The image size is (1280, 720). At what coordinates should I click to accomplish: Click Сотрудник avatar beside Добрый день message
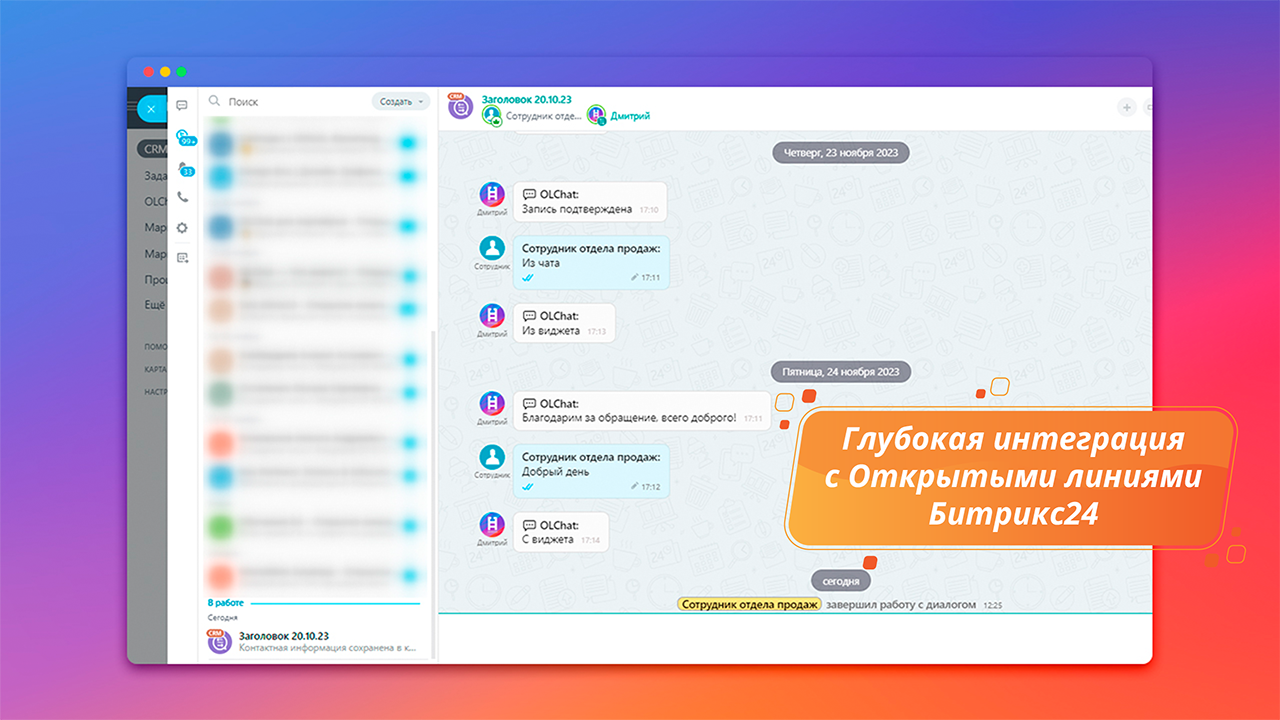[491, 458]
